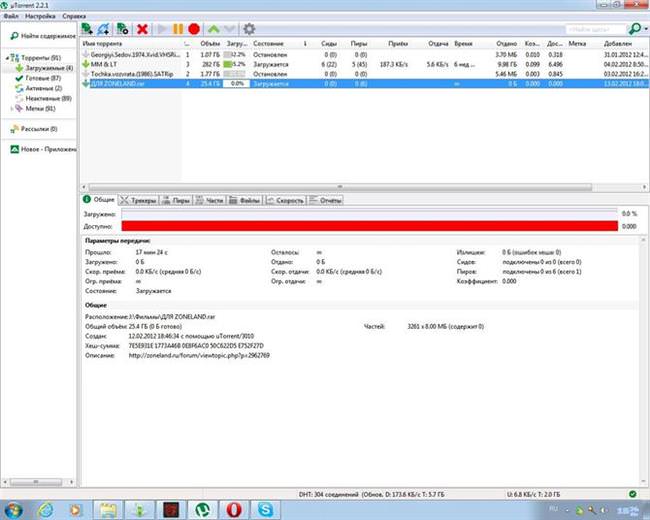Select Готовые (87) category

pos(38,78)
